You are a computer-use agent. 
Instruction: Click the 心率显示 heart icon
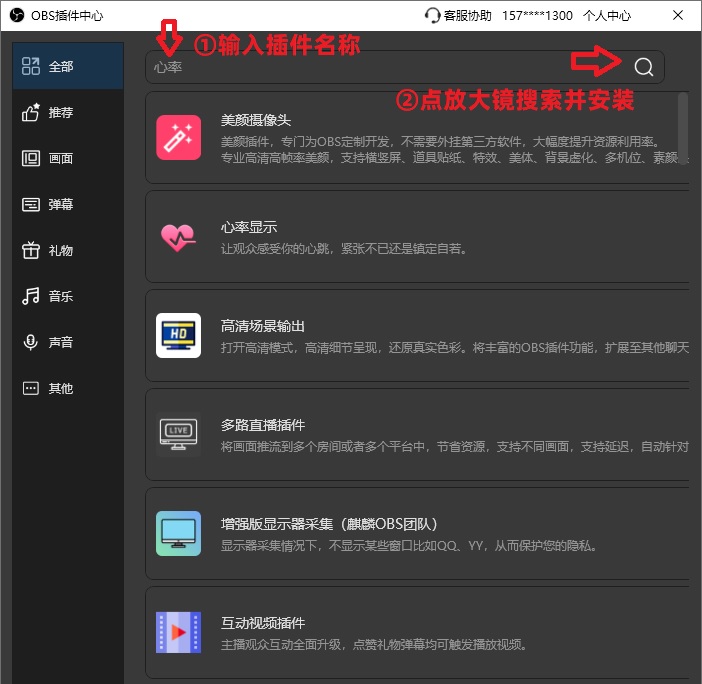[178, 237]
